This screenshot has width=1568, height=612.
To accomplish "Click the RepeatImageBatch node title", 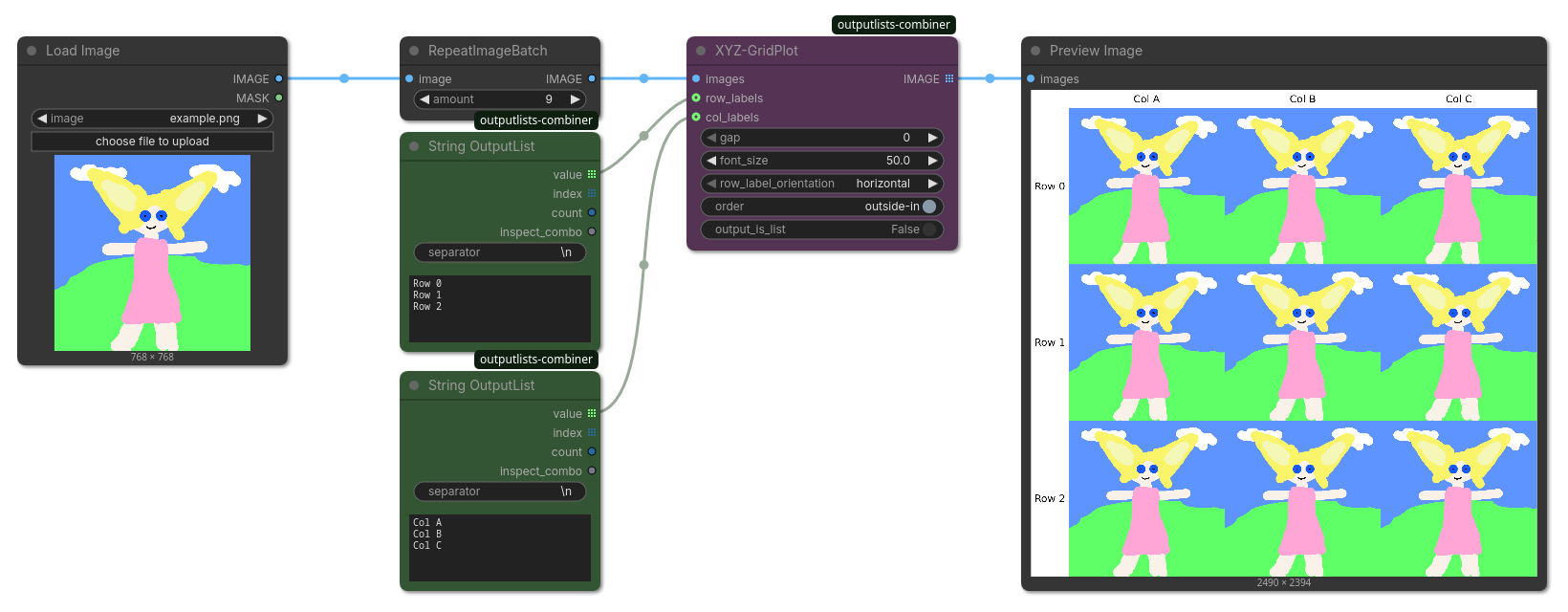I will (488, 51).
